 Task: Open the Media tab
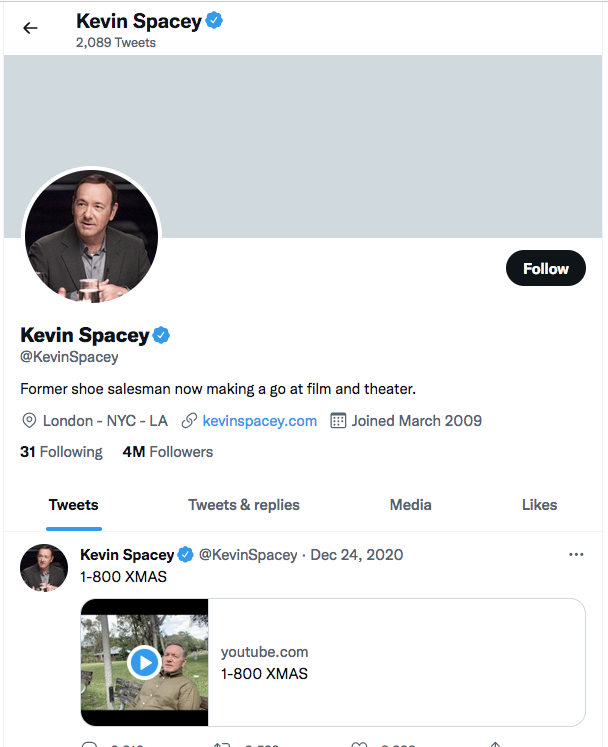click(x=411, y=505)
